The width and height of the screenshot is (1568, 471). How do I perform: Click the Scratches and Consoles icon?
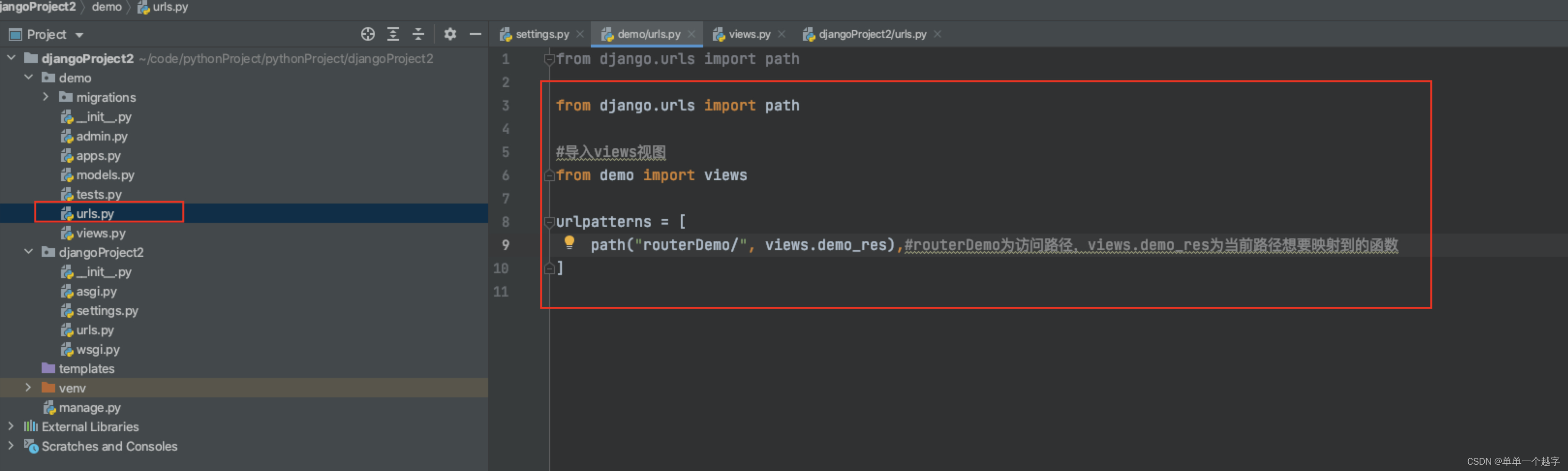point(31,446)
